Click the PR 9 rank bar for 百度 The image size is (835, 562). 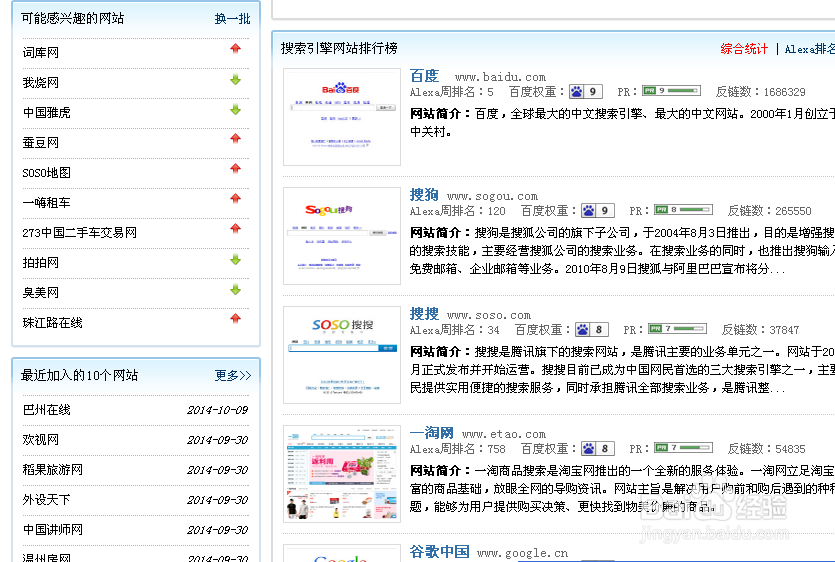671,91
